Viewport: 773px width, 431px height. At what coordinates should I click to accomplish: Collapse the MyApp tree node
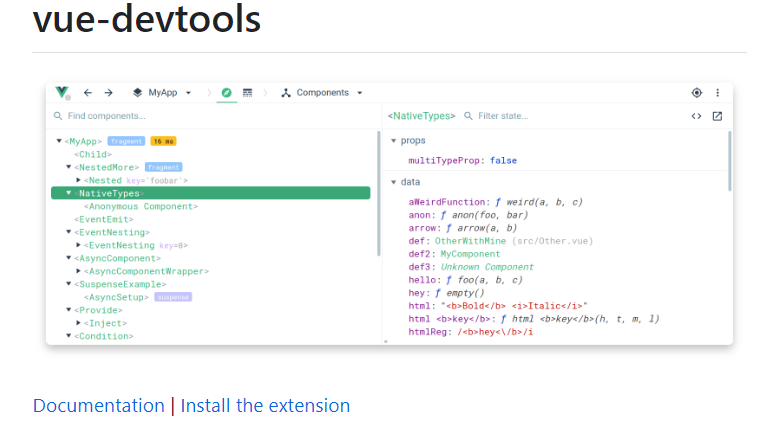click(x=59, y=141)
